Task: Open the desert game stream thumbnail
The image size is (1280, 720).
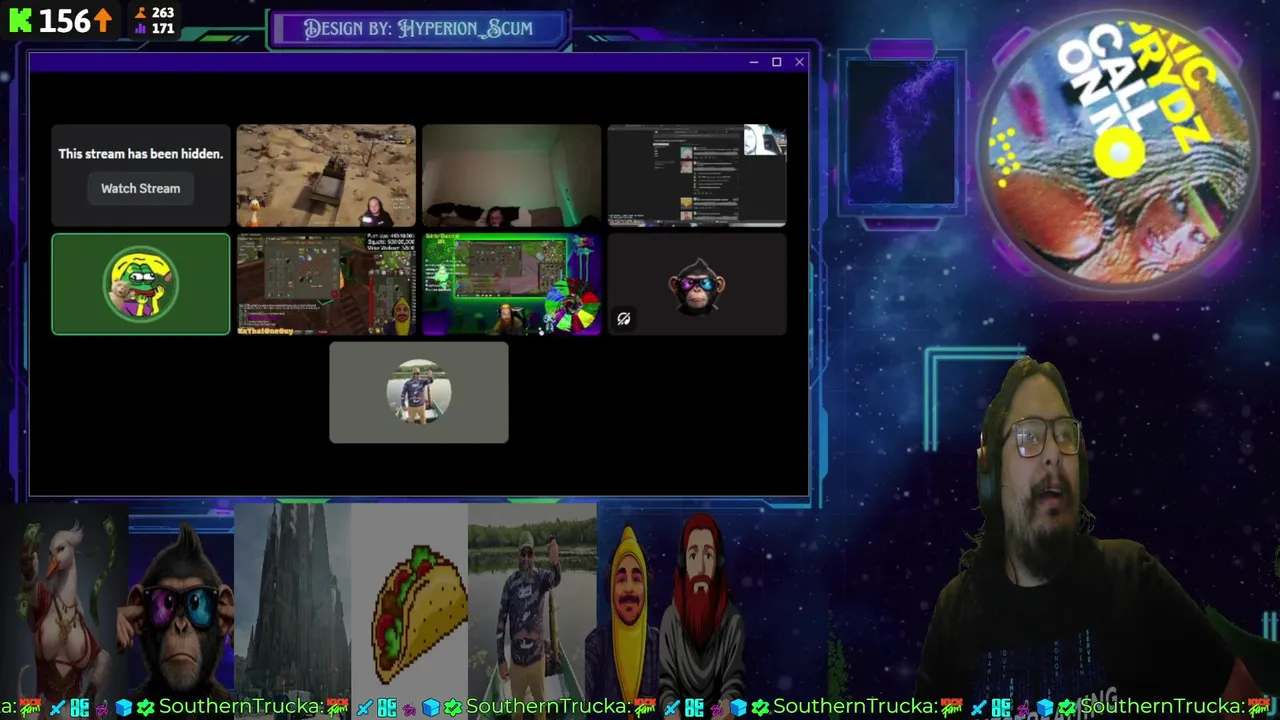Action: point(326,176)
